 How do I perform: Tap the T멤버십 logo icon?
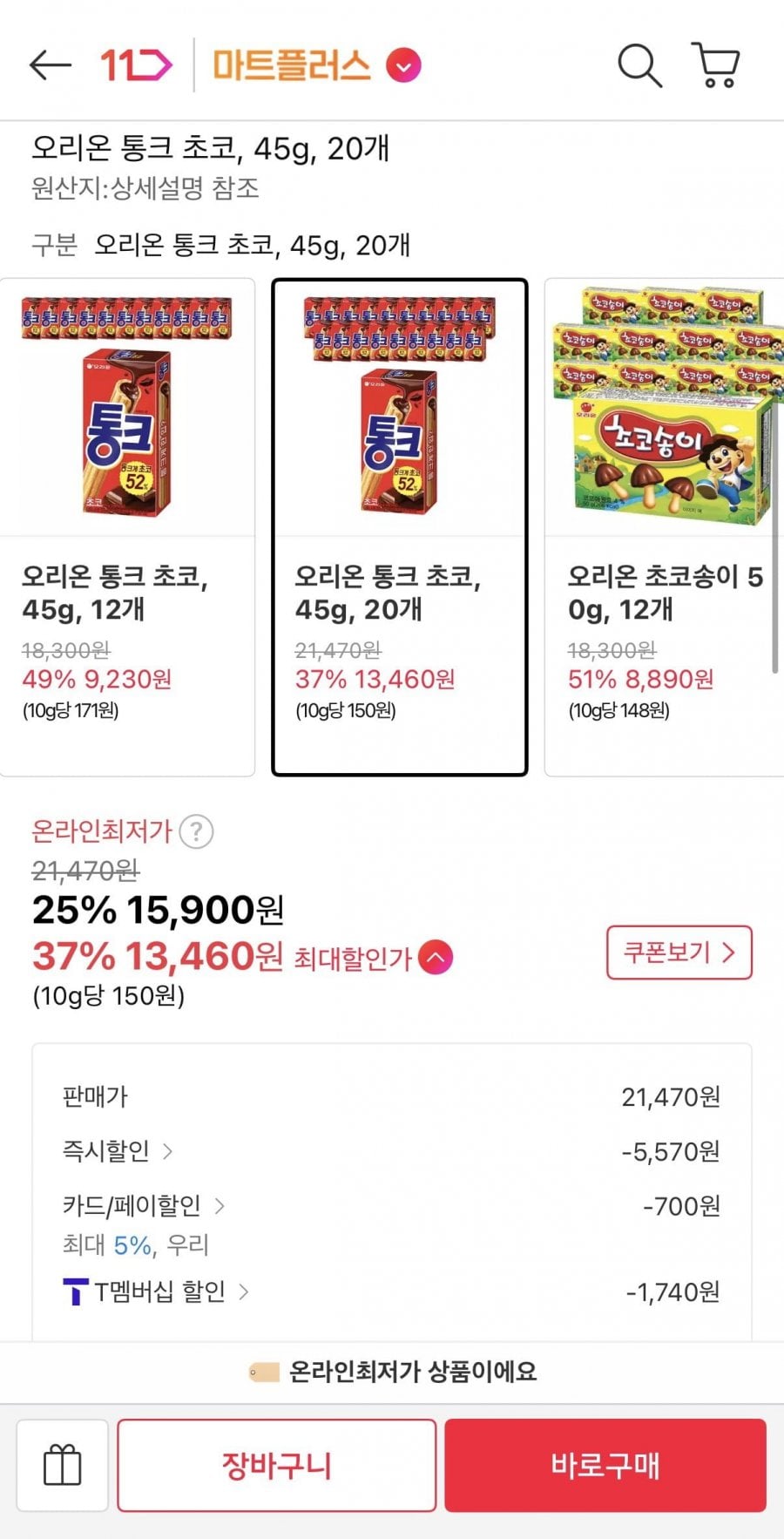click(x=76, y=1292)
